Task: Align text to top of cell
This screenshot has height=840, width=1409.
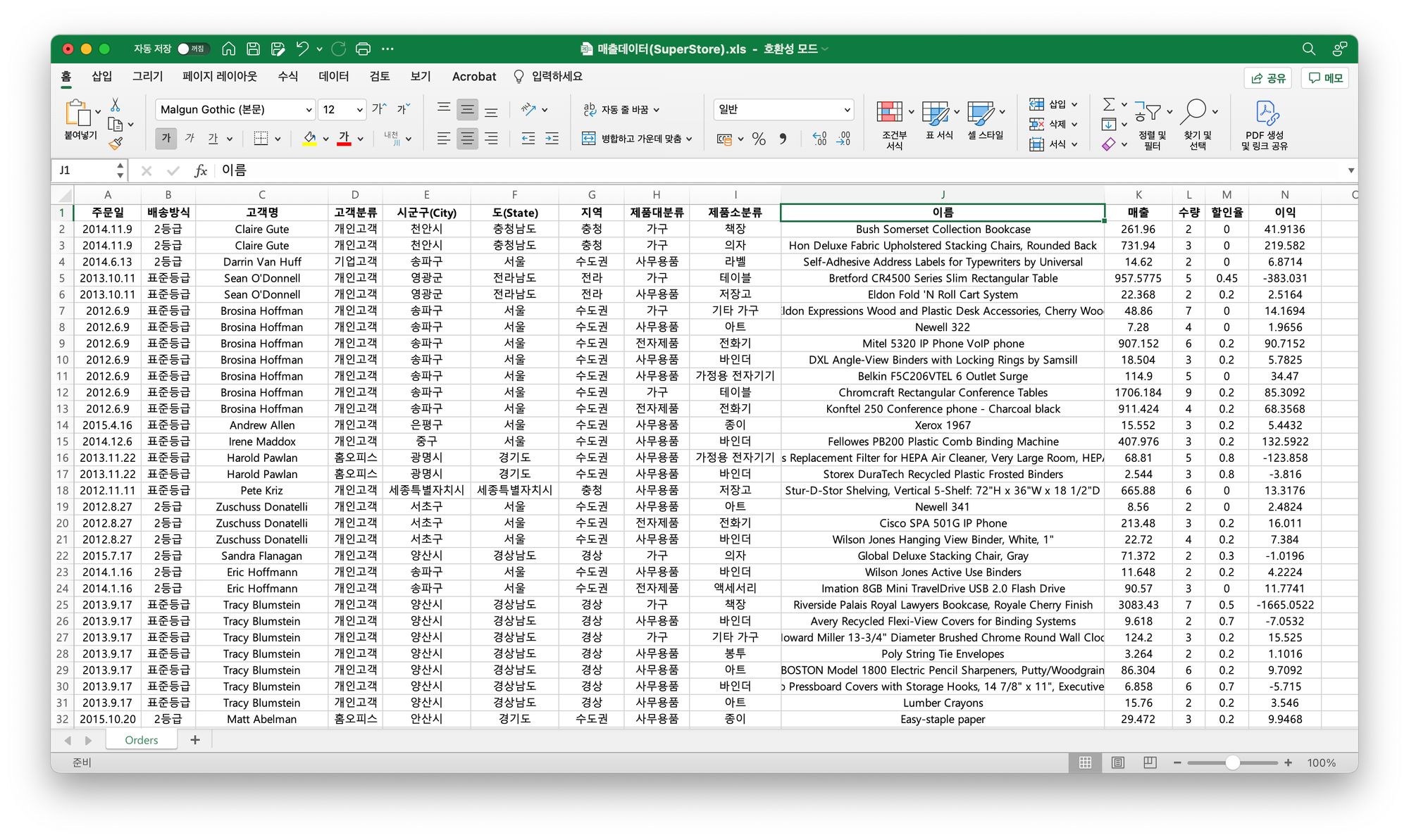Action: coord(444,109)
